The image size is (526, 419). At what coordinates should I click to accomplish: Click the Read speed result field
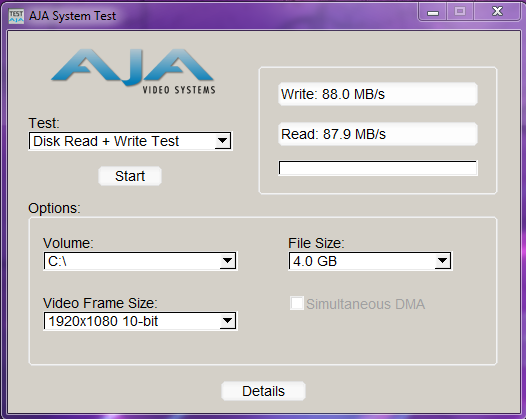pyautogui.click(x=378, y=134)
